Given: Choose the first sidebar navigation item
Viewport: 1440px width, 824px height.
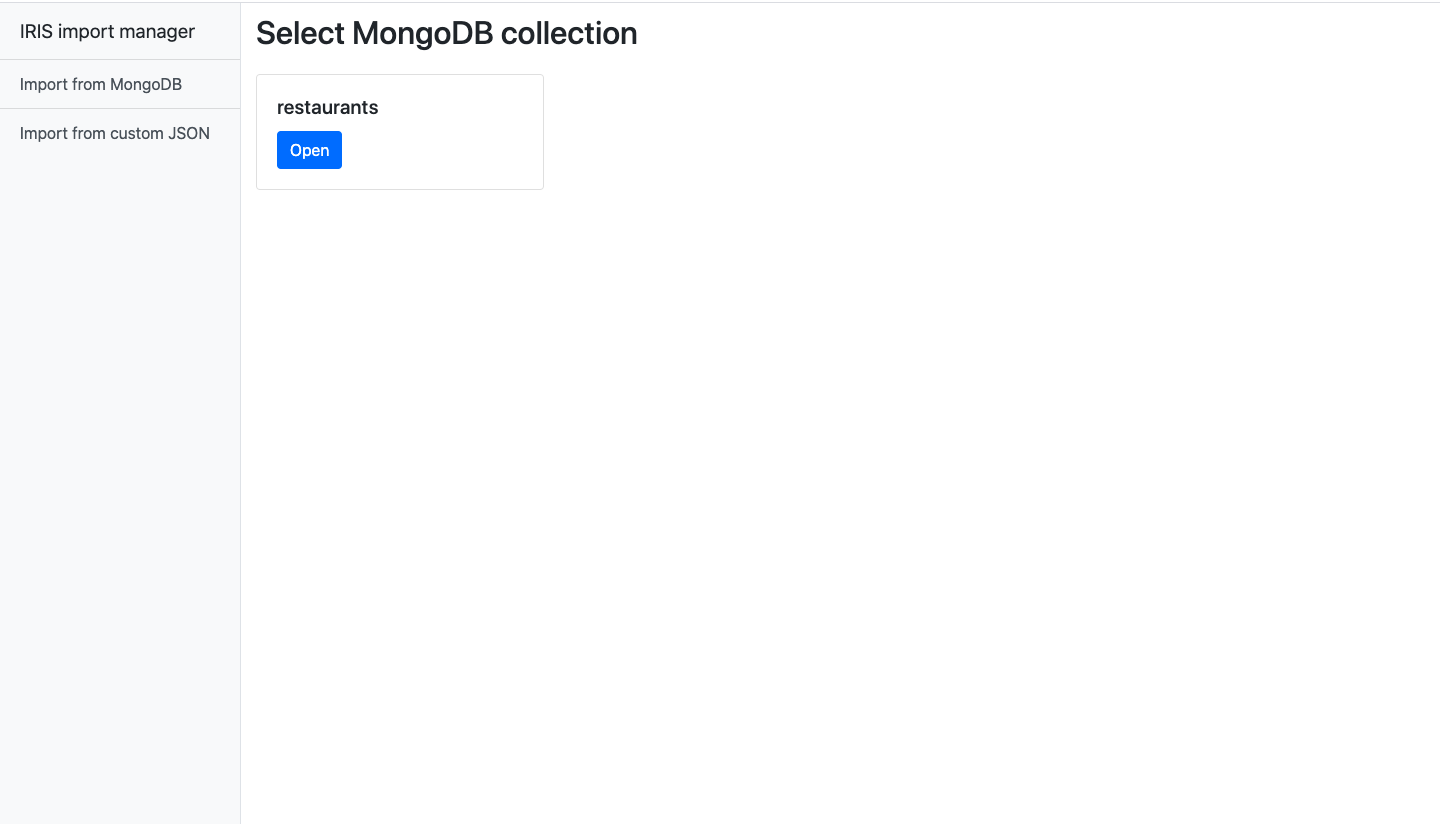Looking at the screenshot, I should (x=101, y=84).
